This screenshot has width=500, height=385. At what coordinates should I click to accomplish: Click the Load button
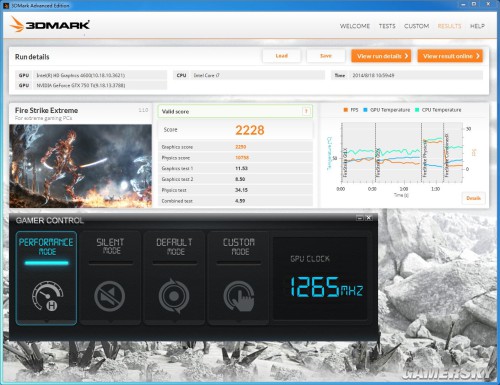(x=282, y=56)
